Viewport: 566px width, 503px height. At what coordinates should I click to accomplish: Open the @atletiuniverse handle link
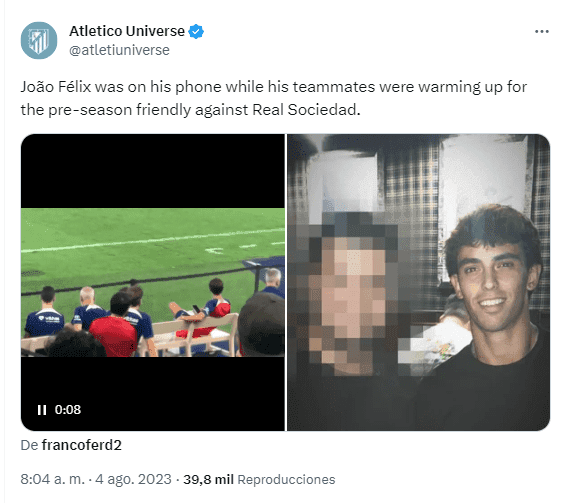click(119, 50)
